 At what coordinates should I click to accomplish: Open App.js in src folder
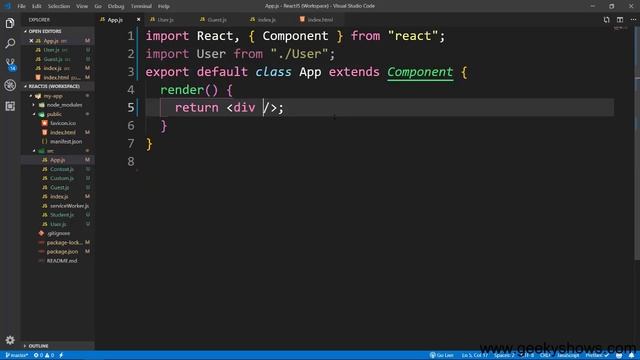(58, 160)
